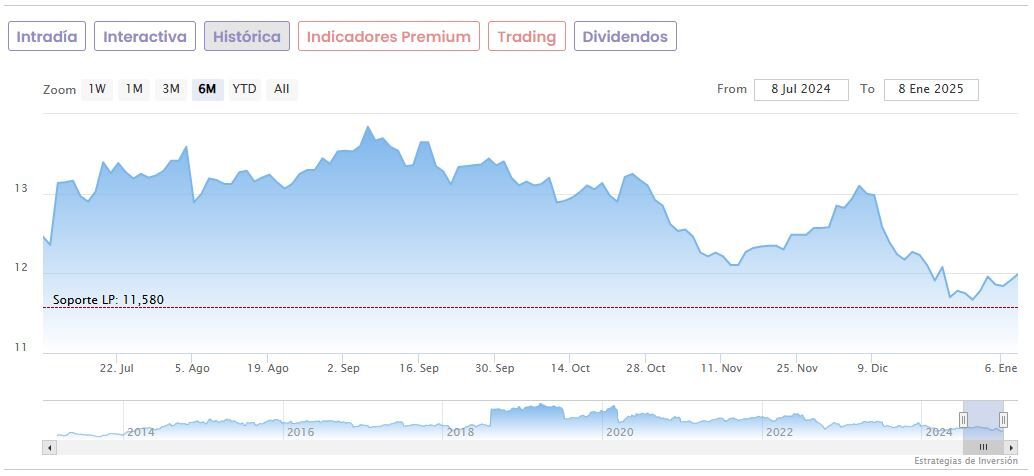Click the scrollbar left arrow
The height and width of the screenshot is (476, 1034).
[49, 447]
